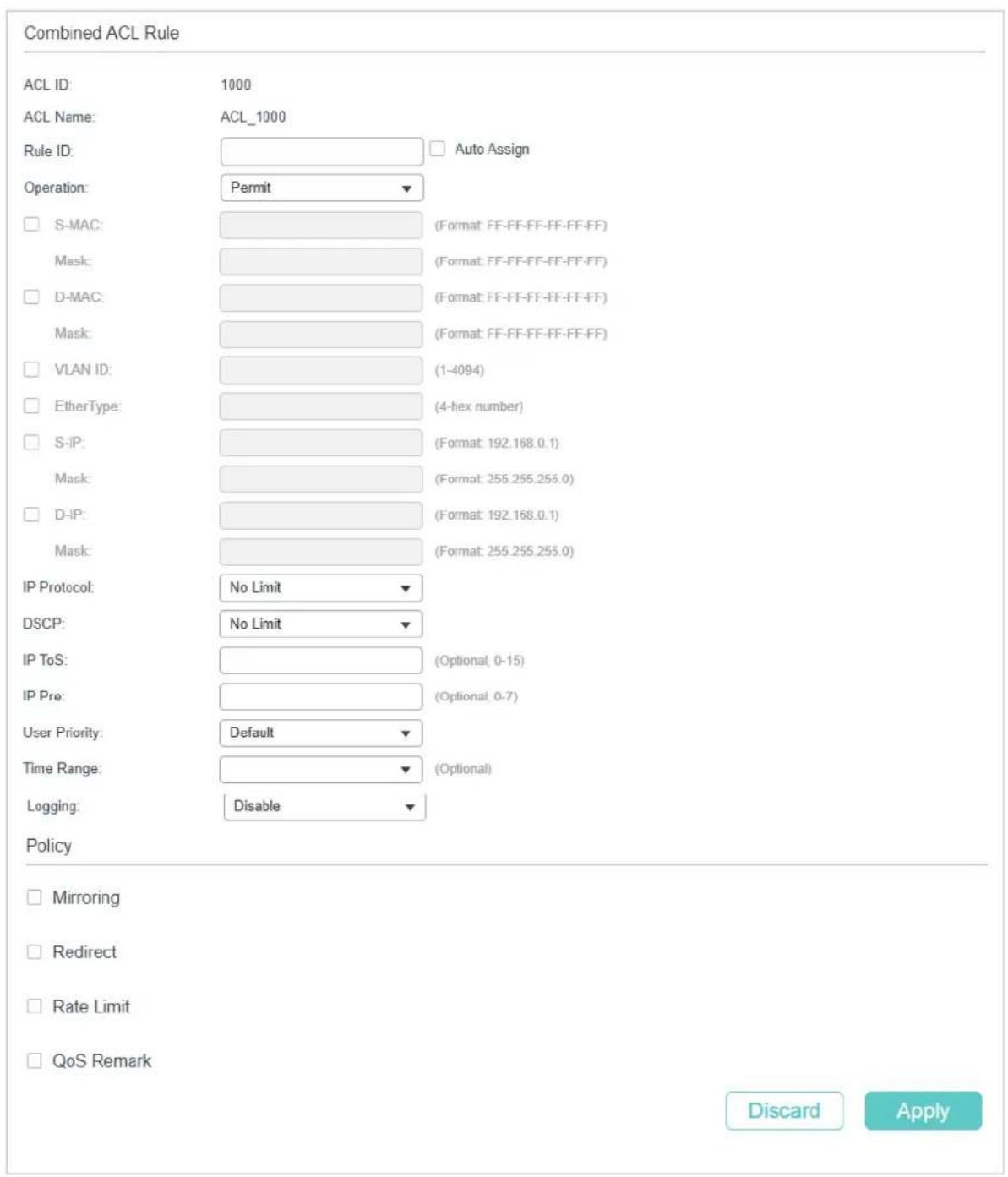Click the Rule ID input field
This screenshot has height=1177, width=1008.
(x=321, y=151)
